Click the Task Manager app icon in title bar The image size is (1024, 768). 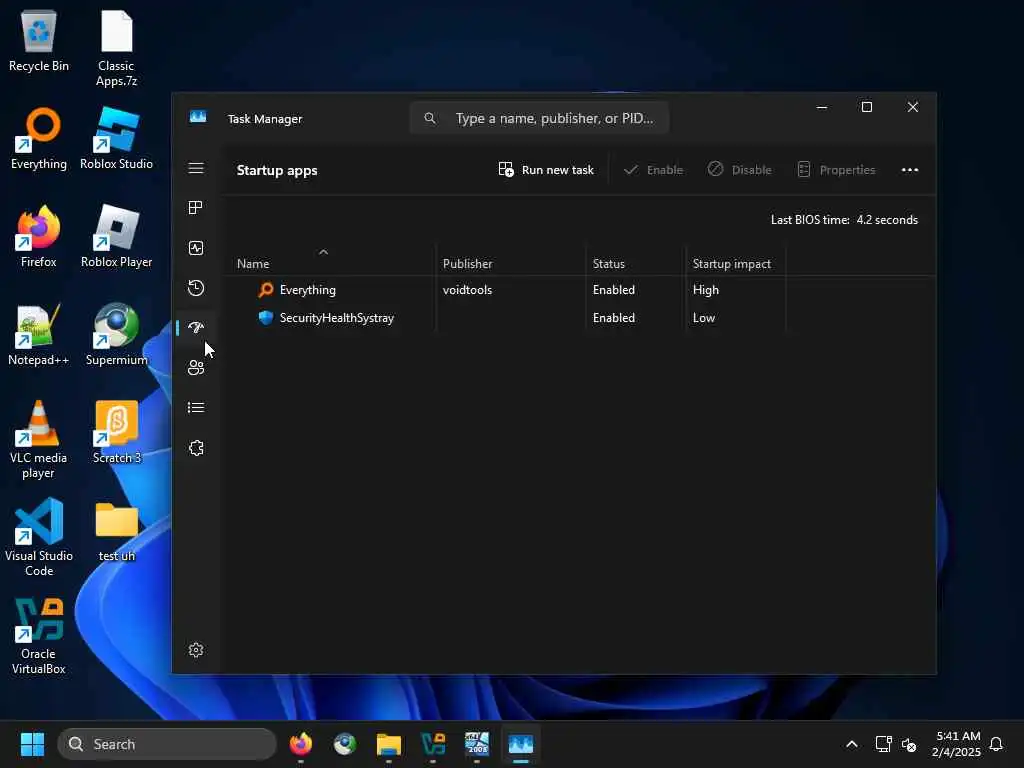(198, 117)
